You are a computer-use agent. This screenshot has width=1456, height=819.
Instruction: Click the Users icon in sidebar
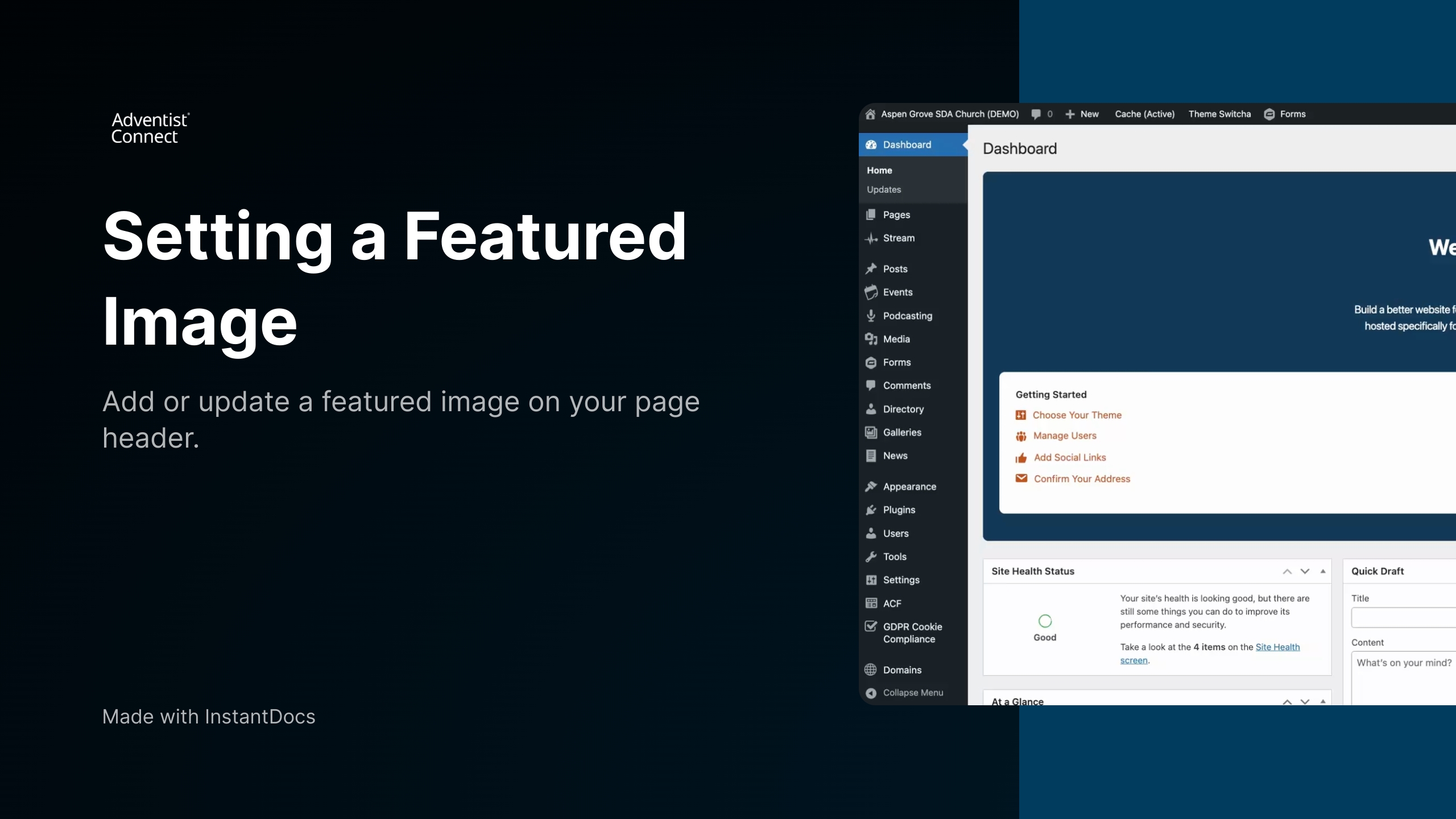point(871,533)
